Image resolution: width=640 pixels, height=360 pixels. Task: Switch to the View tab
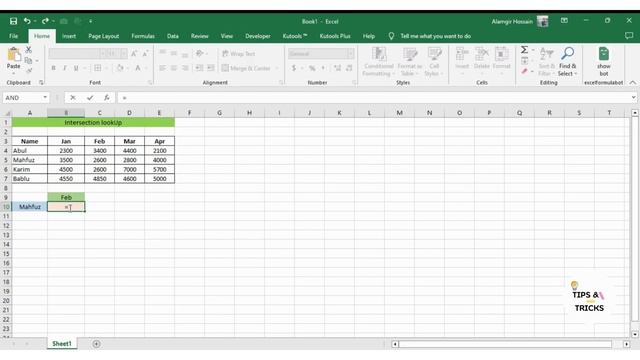227,36
